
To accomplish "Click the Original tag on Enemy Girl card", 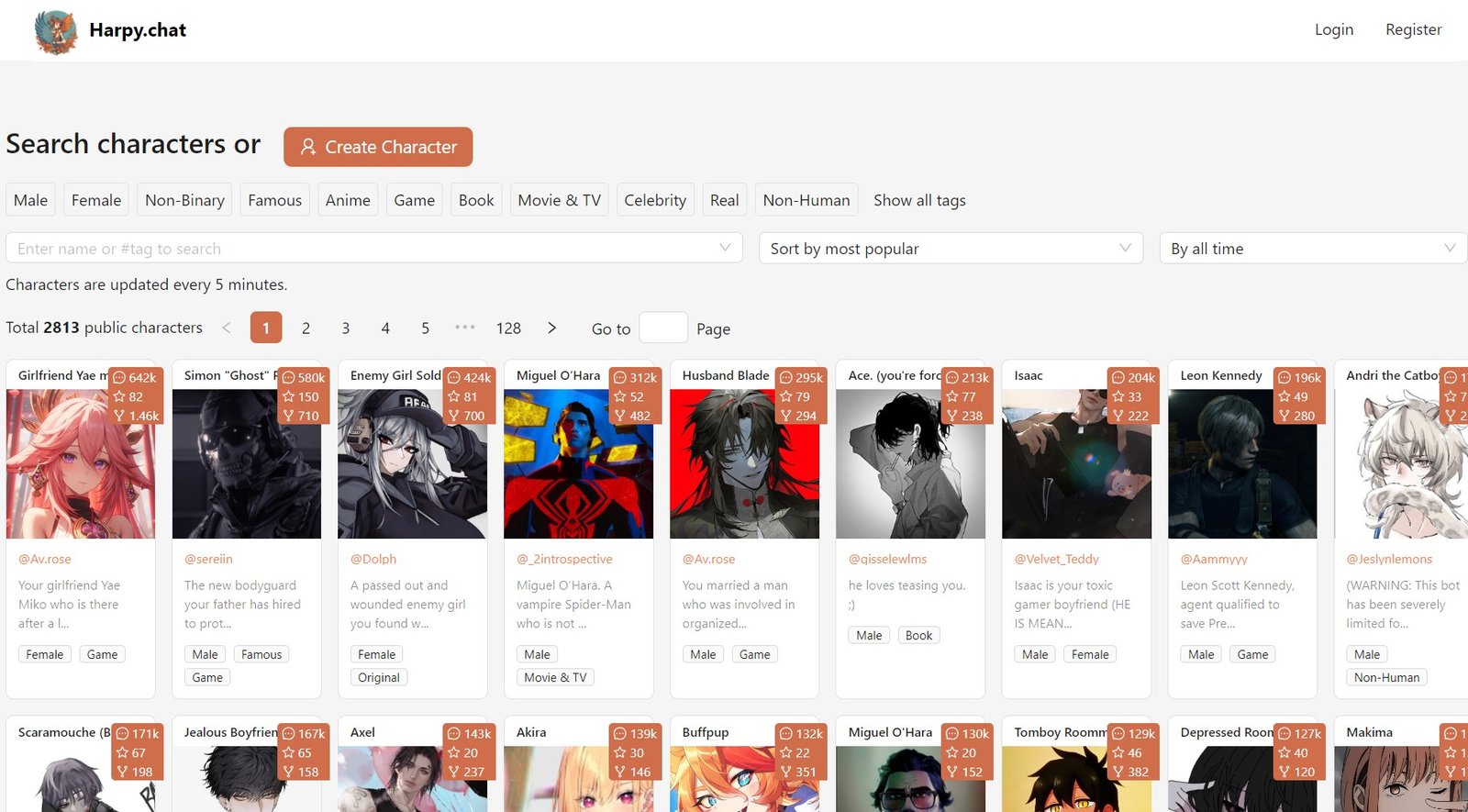I will (379, 677).
